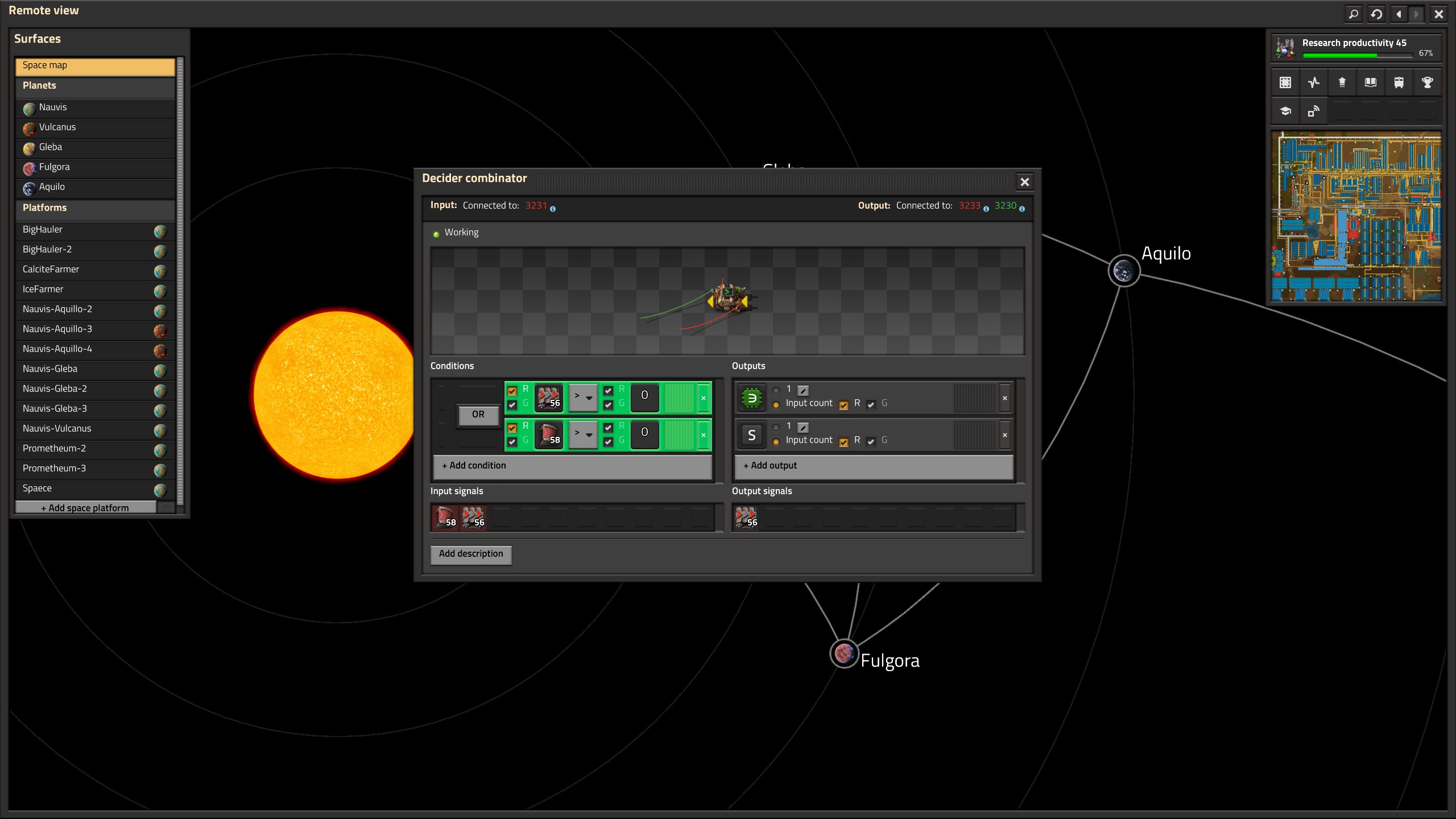Edit first output's constant value pencil icon
The width and height of the screenshot is (1456, 819).
803,390
